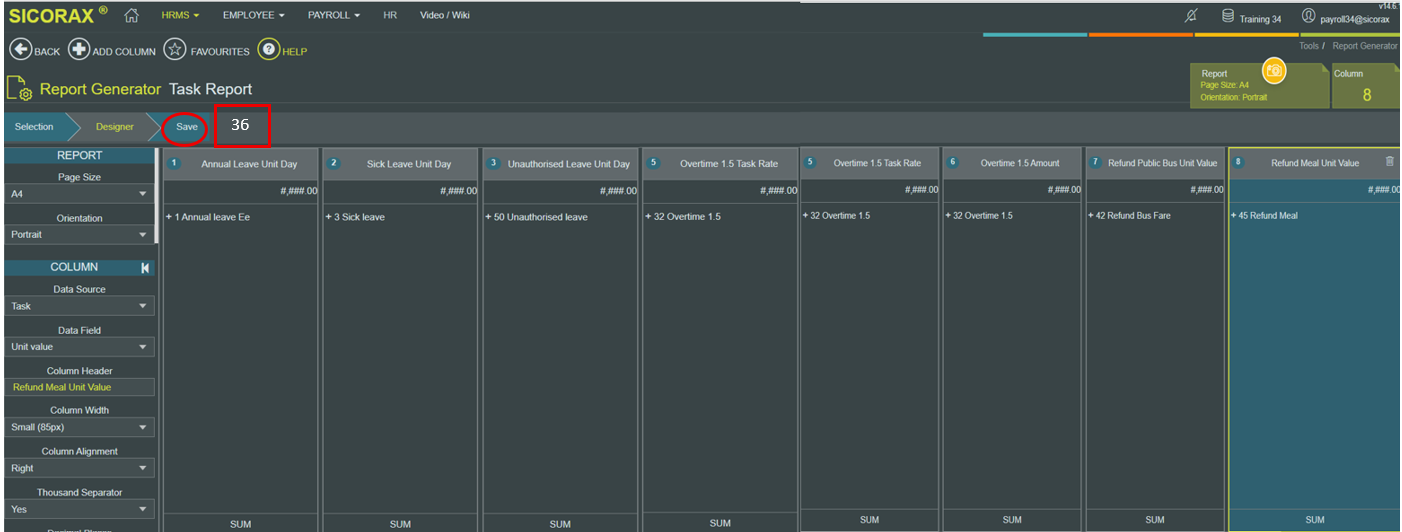Click SUM footer of Refund Meal column
The width and height of the screenshot is (1402, 532).
(1314, 520)
